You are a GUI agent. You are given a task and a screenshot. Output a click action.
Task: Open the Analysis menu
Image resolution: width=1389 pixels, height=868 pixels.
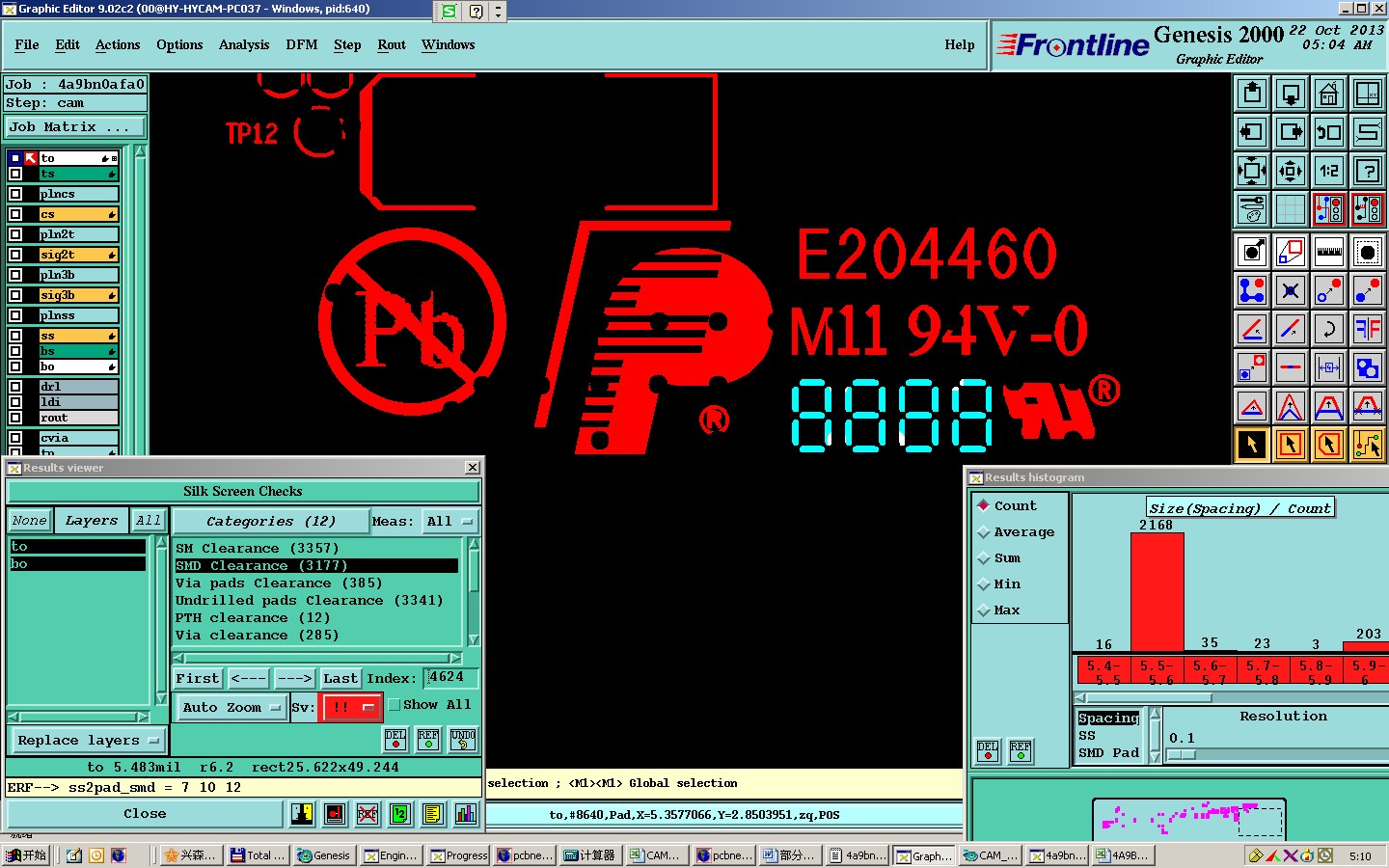tap(244, 45)
